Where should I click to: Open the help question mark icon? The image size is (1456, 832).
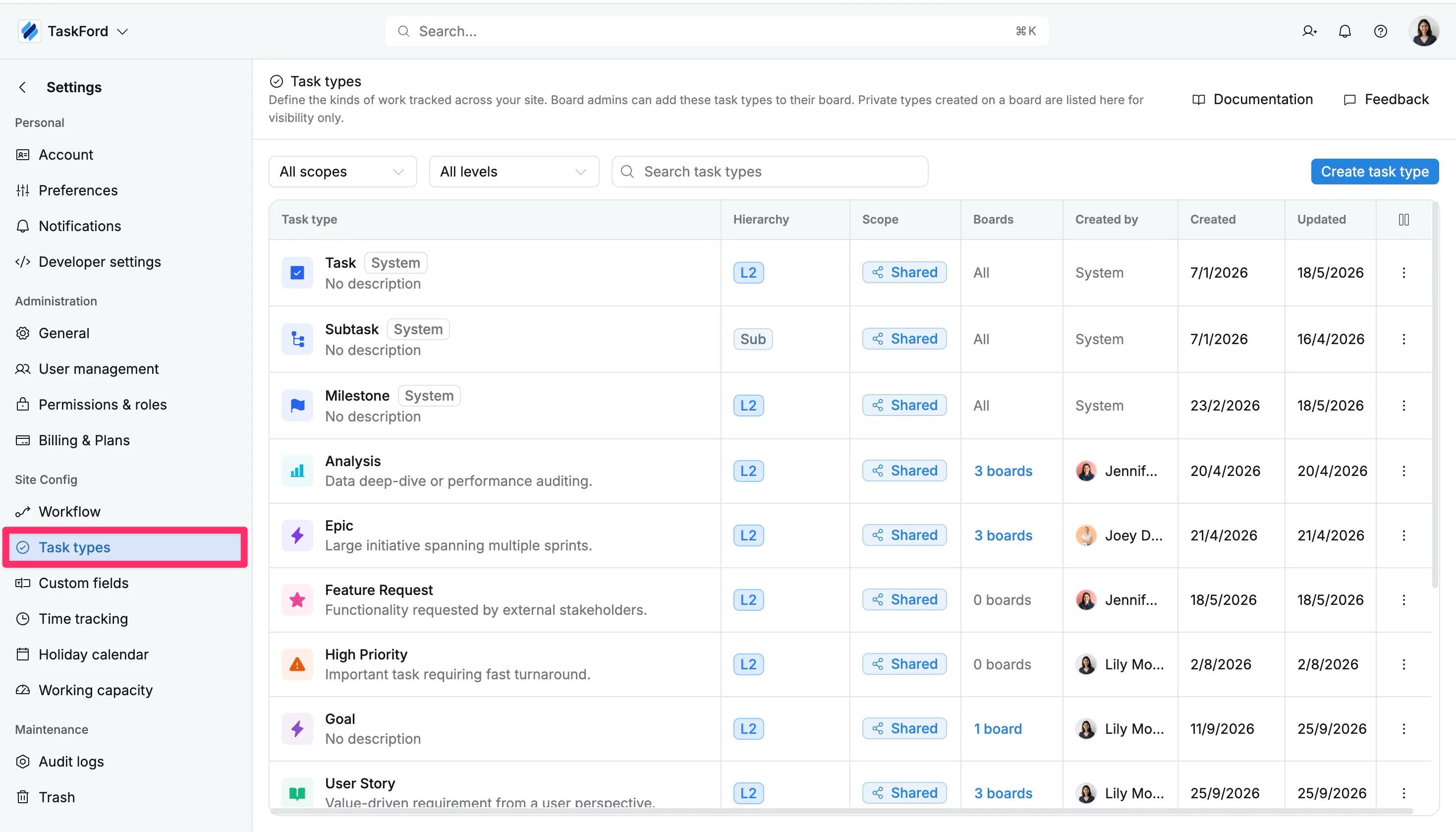(x=1380, y=31)
